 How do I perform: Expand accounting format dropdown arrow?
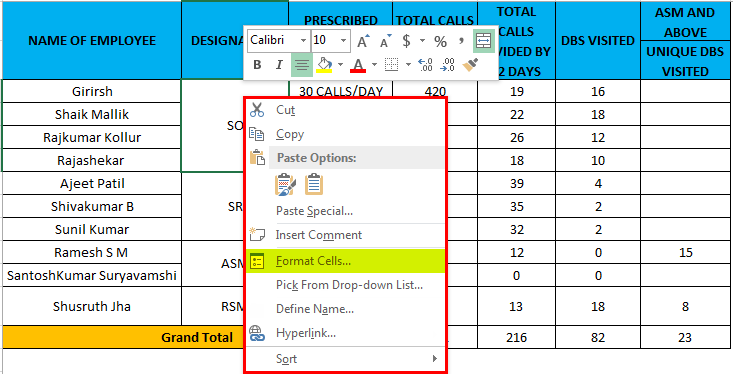click(x=422, y=41)
